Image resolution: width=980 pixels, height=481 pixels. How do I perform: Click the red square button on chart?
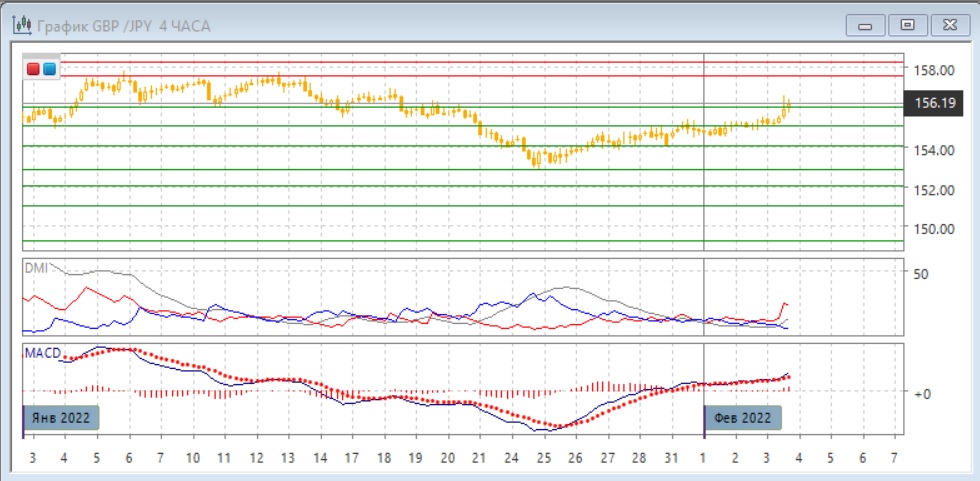[34, 68]
